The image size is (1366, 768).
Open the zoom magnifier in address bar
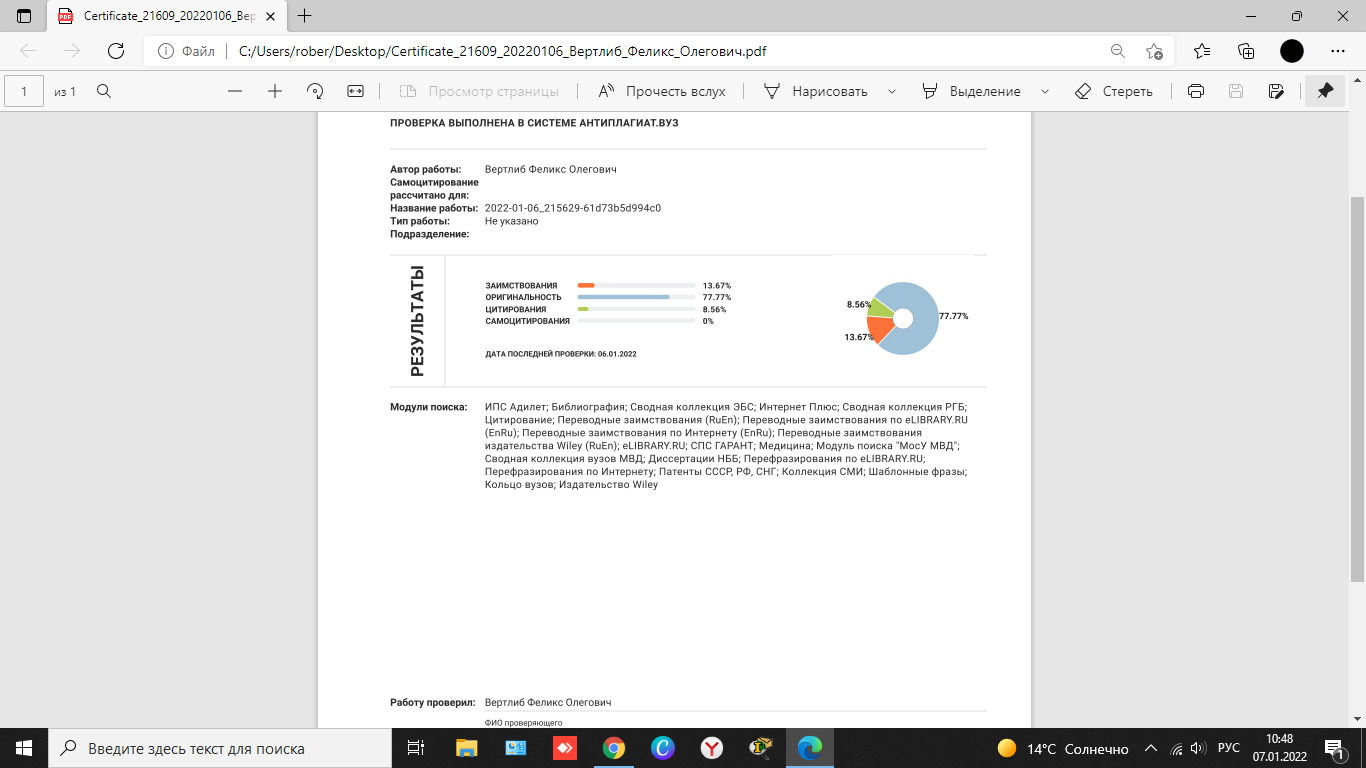[x=1117, y=51]
